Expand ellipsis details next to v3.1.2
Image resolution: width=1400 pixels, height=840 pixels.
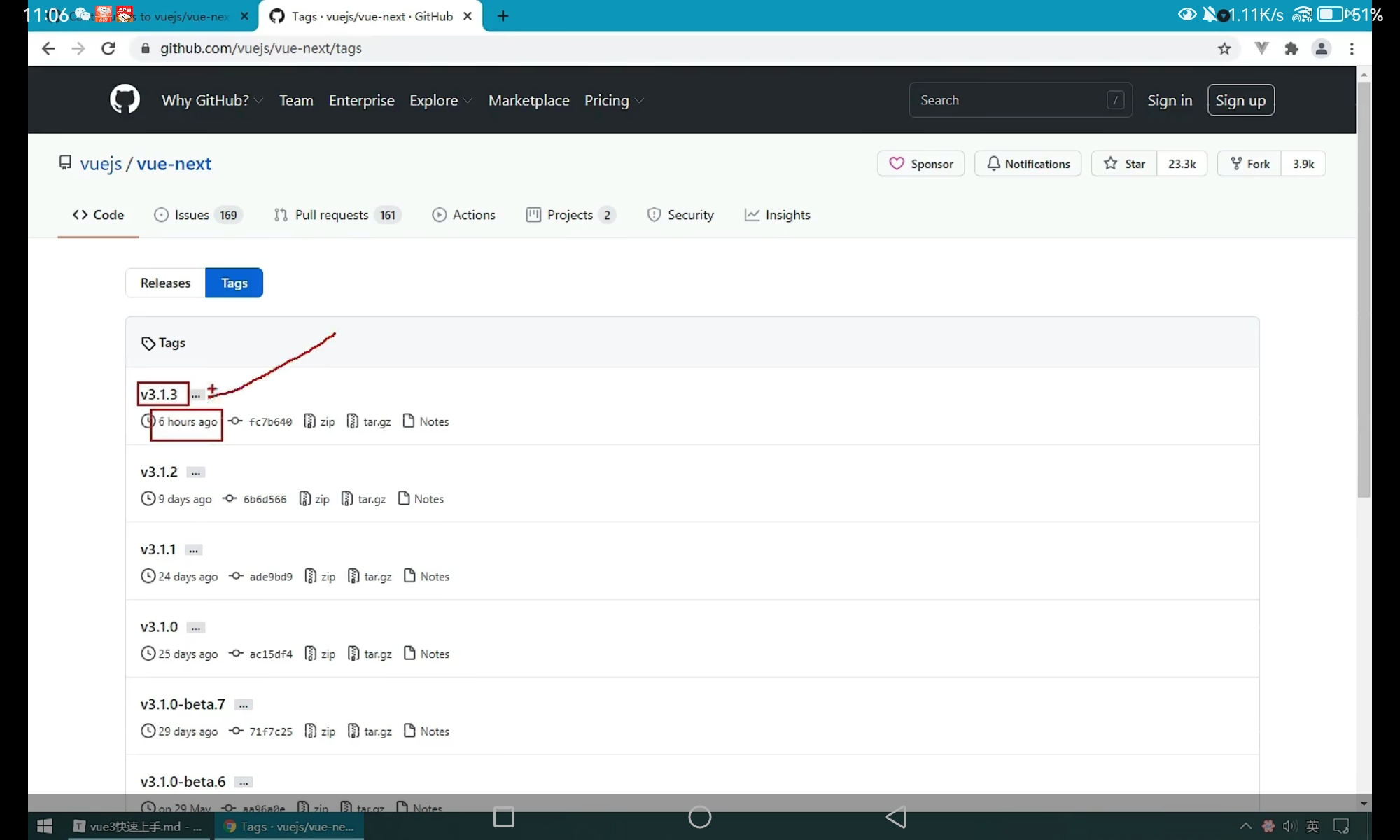click(196, 472)
